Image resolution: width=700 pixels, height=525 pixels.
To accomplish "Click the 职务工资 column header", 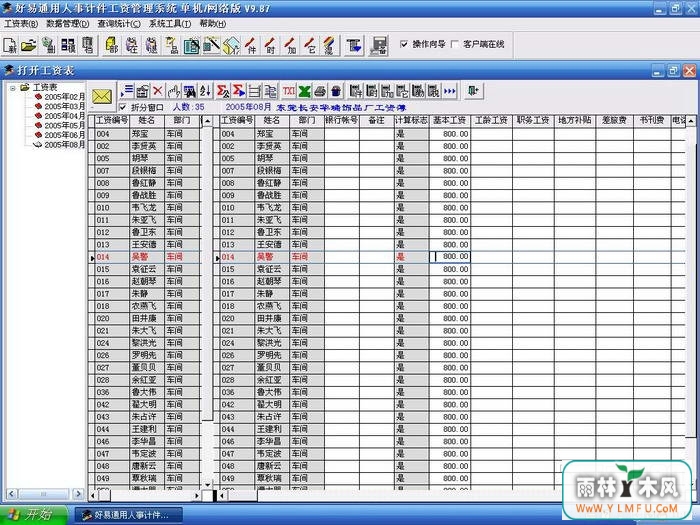I will [x=533, y=121].
